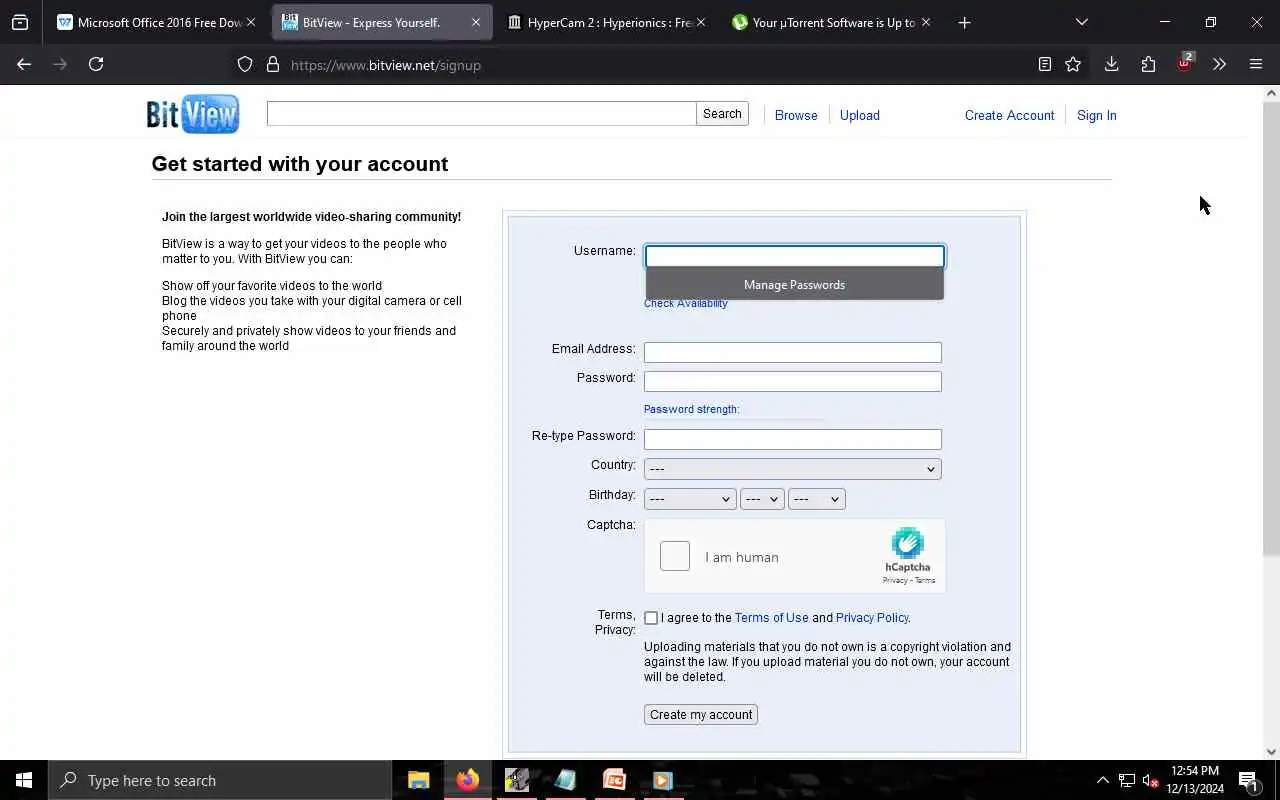Click the uBlock Origin extension icon
This screenshot has width=1280, height=800.
point(1184,64)
